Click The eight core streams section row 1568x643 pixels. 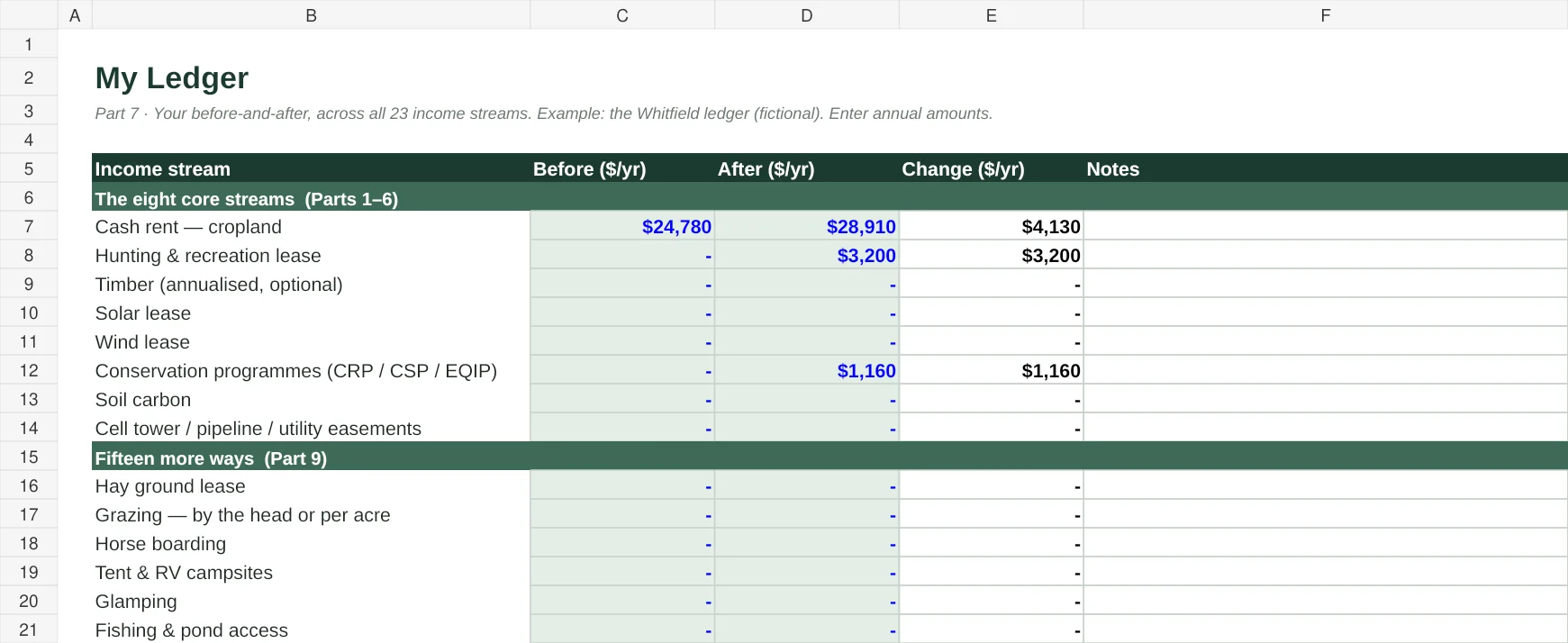[x=830, y=198]
